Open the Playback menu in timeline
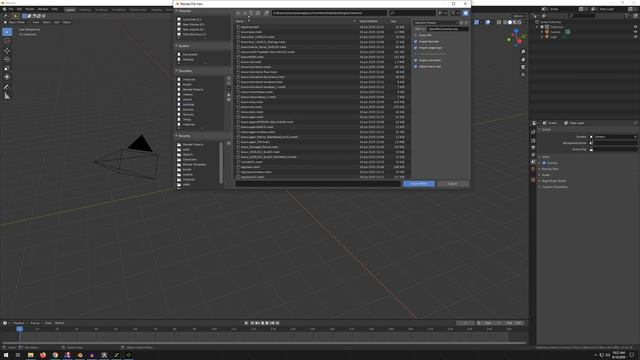This screenshot has height=360, width=640. point(19,323)
